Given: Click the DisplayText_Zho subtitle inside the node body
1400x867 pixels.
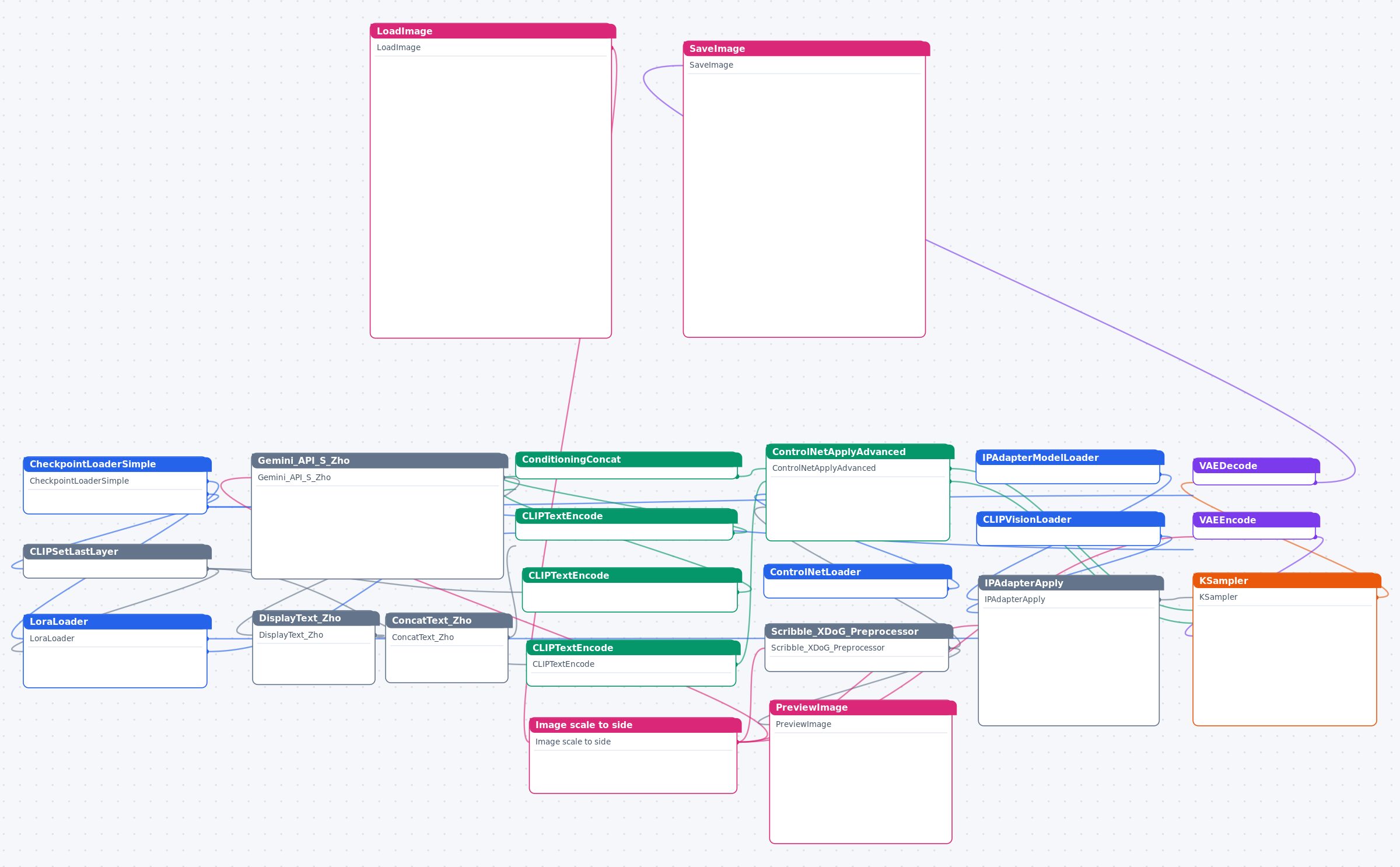Looking at the screenshot, I should click(x=290, y=635).
